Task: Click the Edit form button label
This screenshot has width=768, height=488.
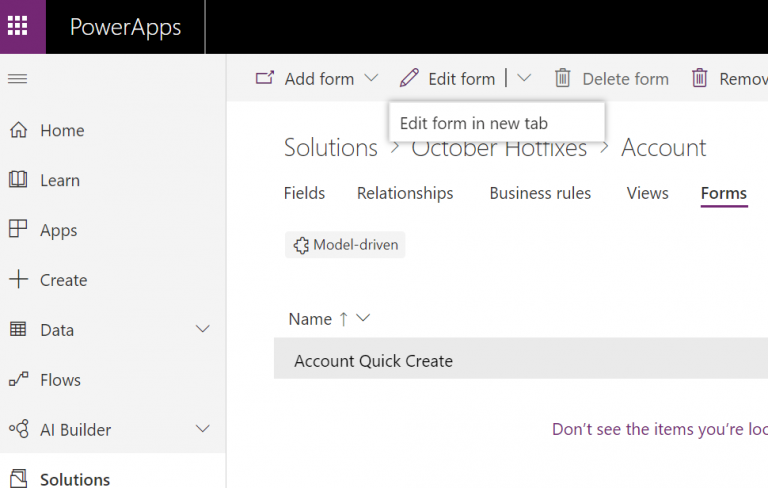Action: pyautogui.click(x=461, y=79)
